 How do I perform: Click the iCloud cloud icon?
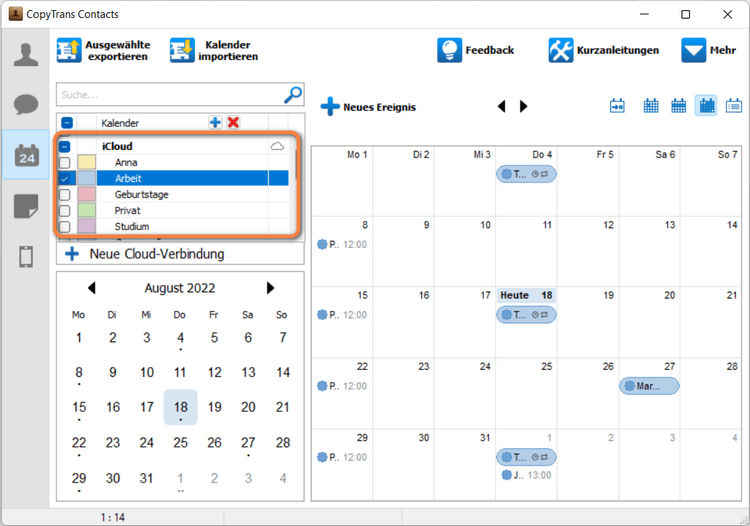click(x=277, y=146)
